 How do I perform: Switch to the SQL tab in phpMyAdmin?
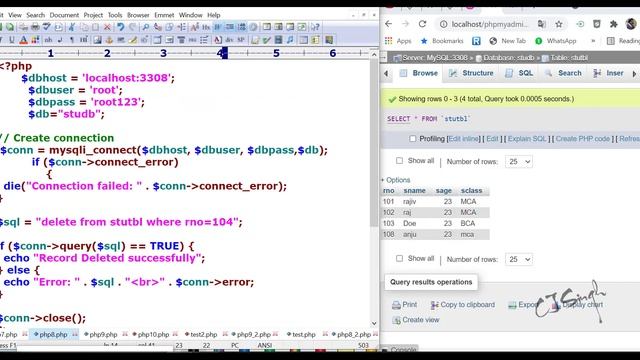(x=519, y=73)
